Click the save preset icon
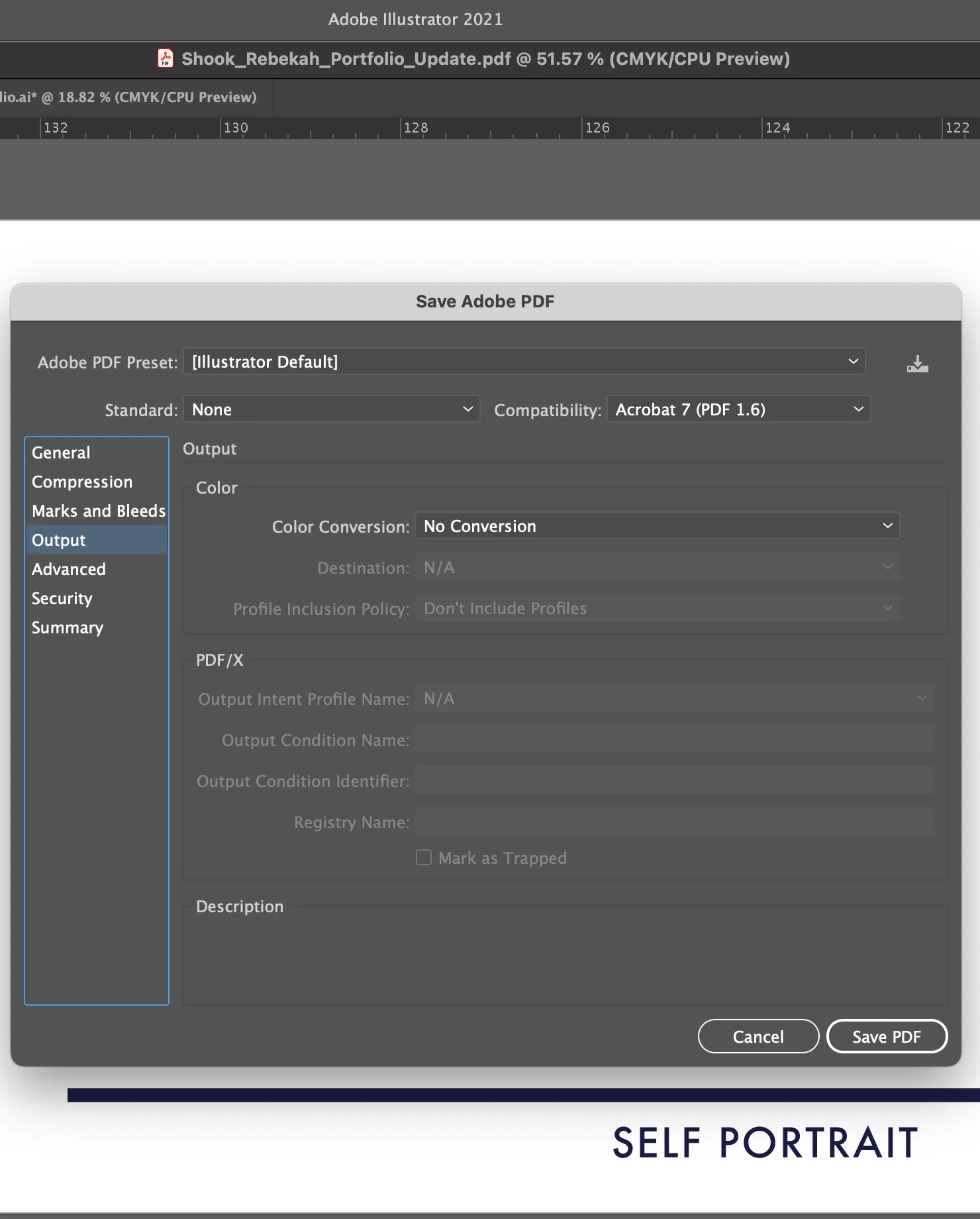The height and width of the screenshot is (1219, 980). coord(917,364)
